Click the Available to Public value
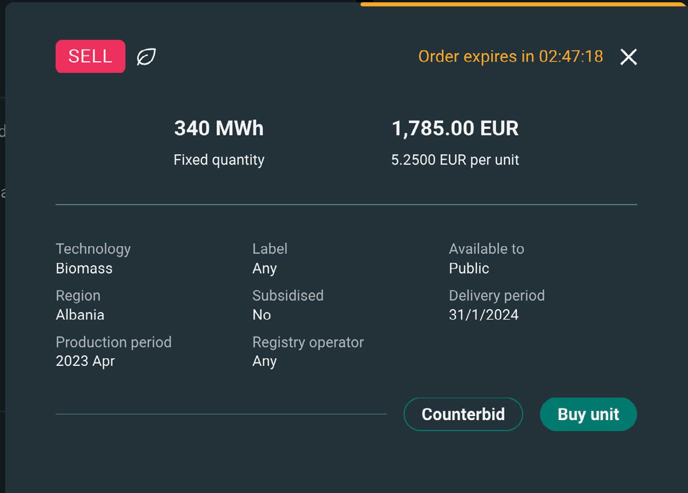Viewport: 688px width, 493px height. tap(469, 268)
